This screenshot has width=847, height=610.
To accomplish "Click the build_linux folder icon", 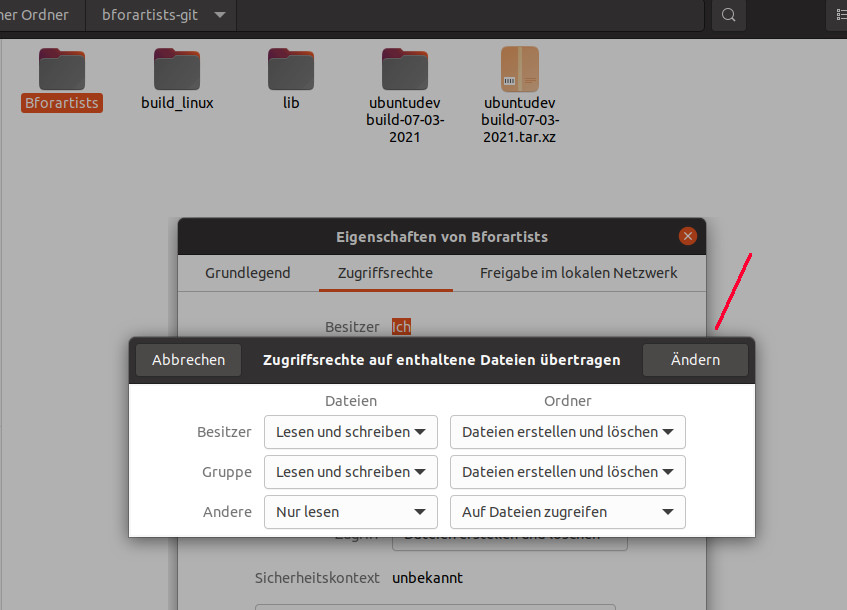I will [x=177, y=69].
